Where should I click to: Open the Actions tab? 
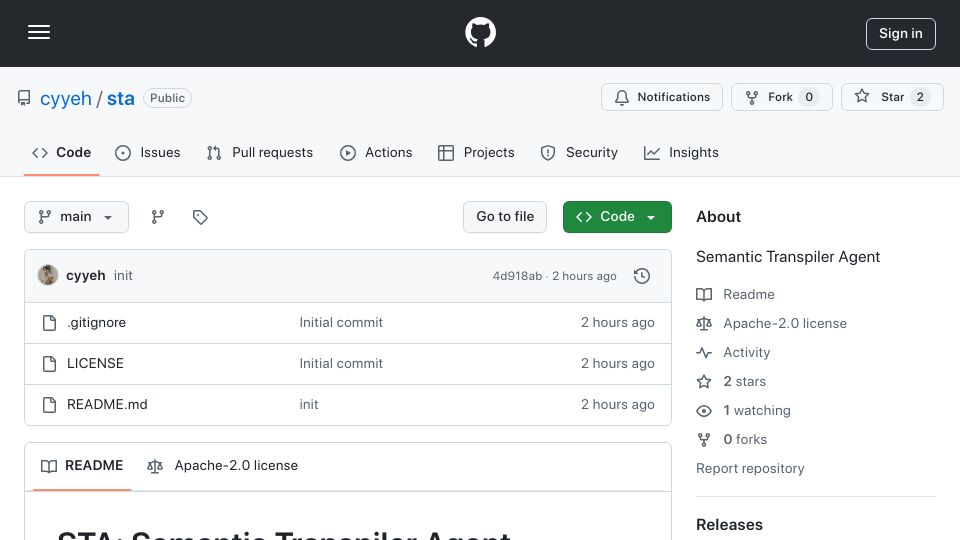[x=376, y=152]
